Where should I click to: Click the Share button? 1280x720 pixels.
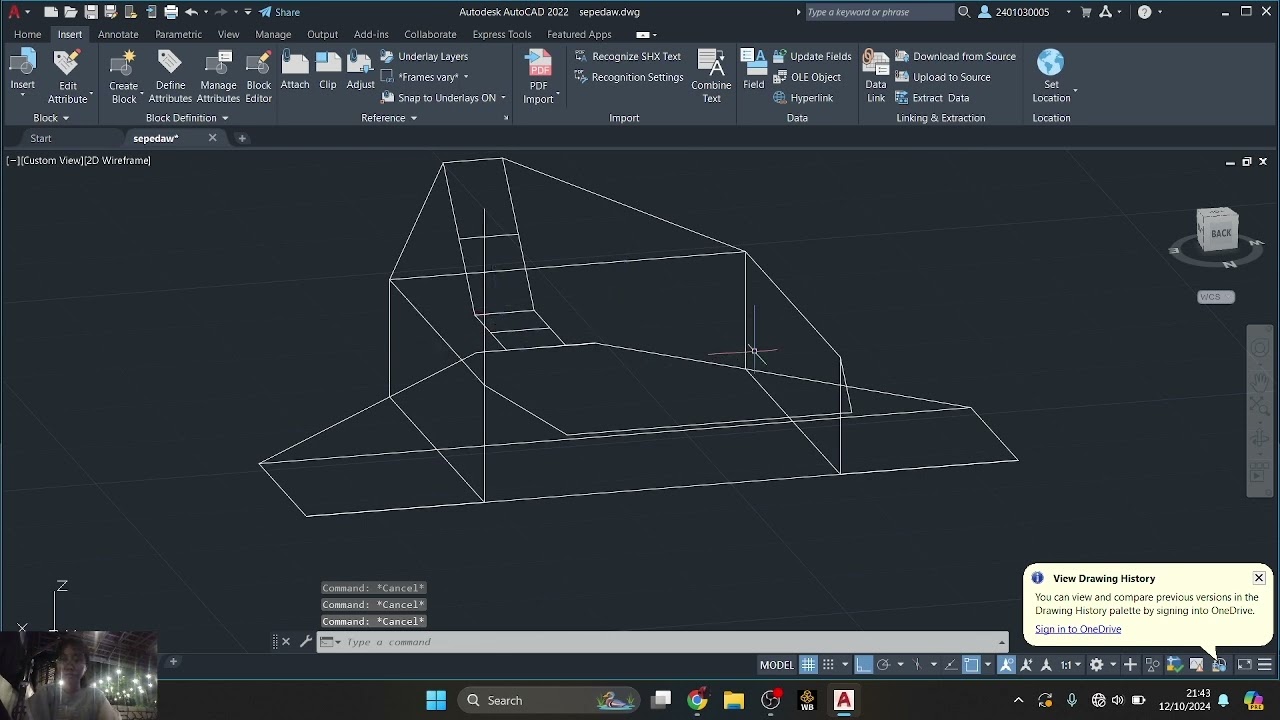pos(279,12)
